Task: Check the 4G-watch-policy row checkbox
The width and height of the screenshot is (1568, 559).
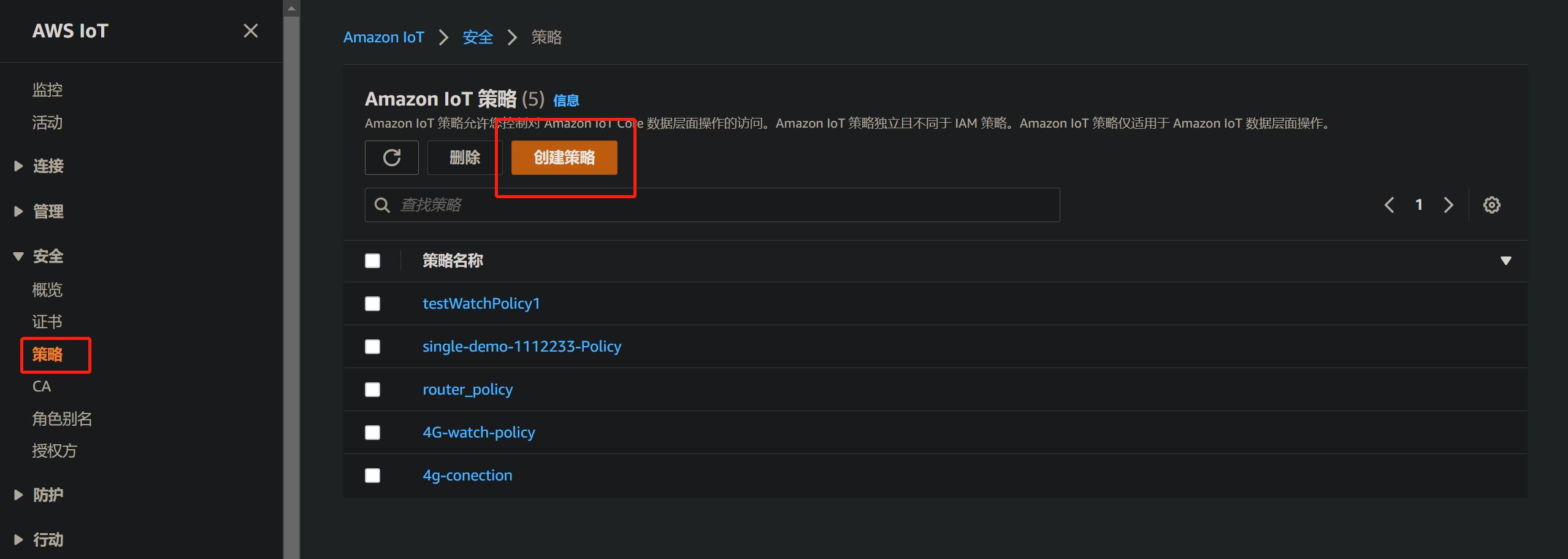Action: 372,433
